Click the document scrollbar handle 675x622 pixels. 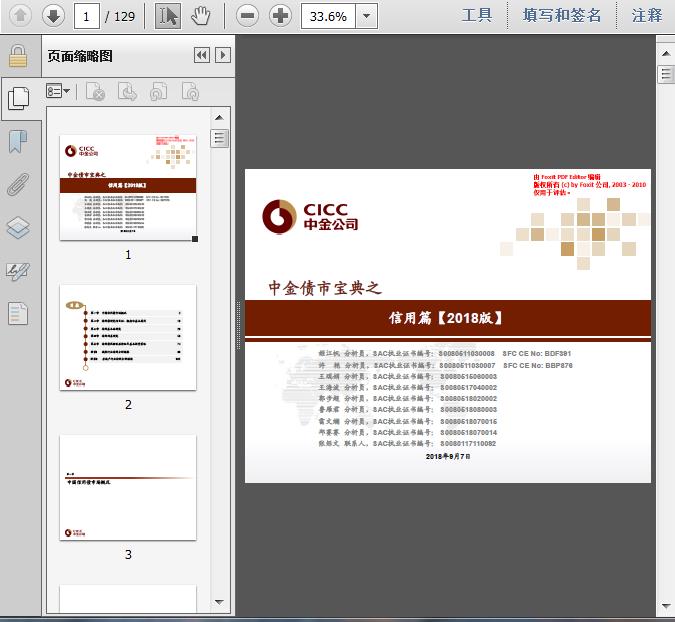[x=666, y=74]
